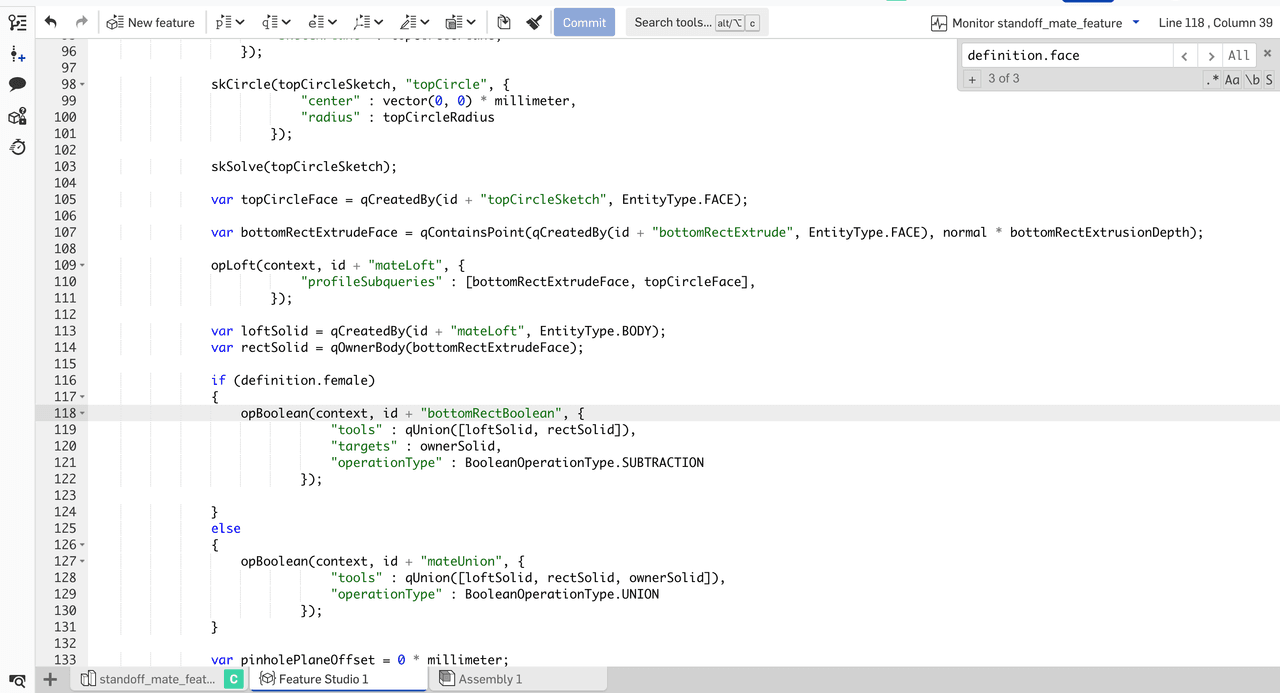This screenshot has width=1280, height=693.
Task: Click the New feature button
Action: 151,22
